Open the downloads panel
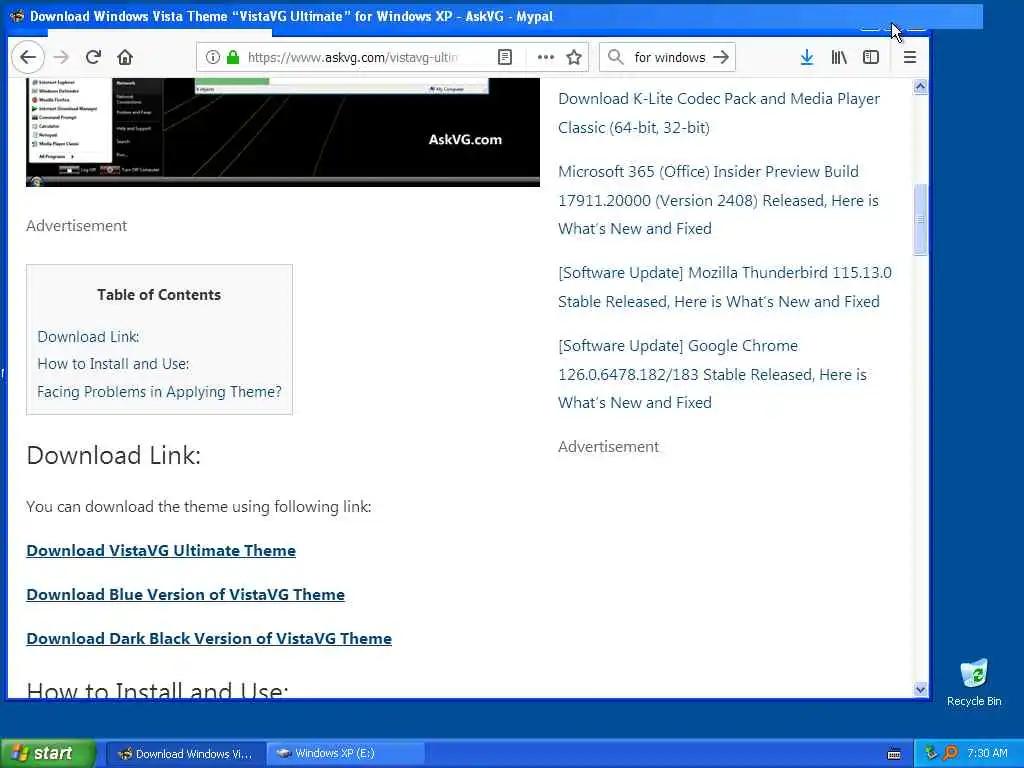The width and height of the screenshot is (1024, 768). pyautogui.click(x=807, y=57)
